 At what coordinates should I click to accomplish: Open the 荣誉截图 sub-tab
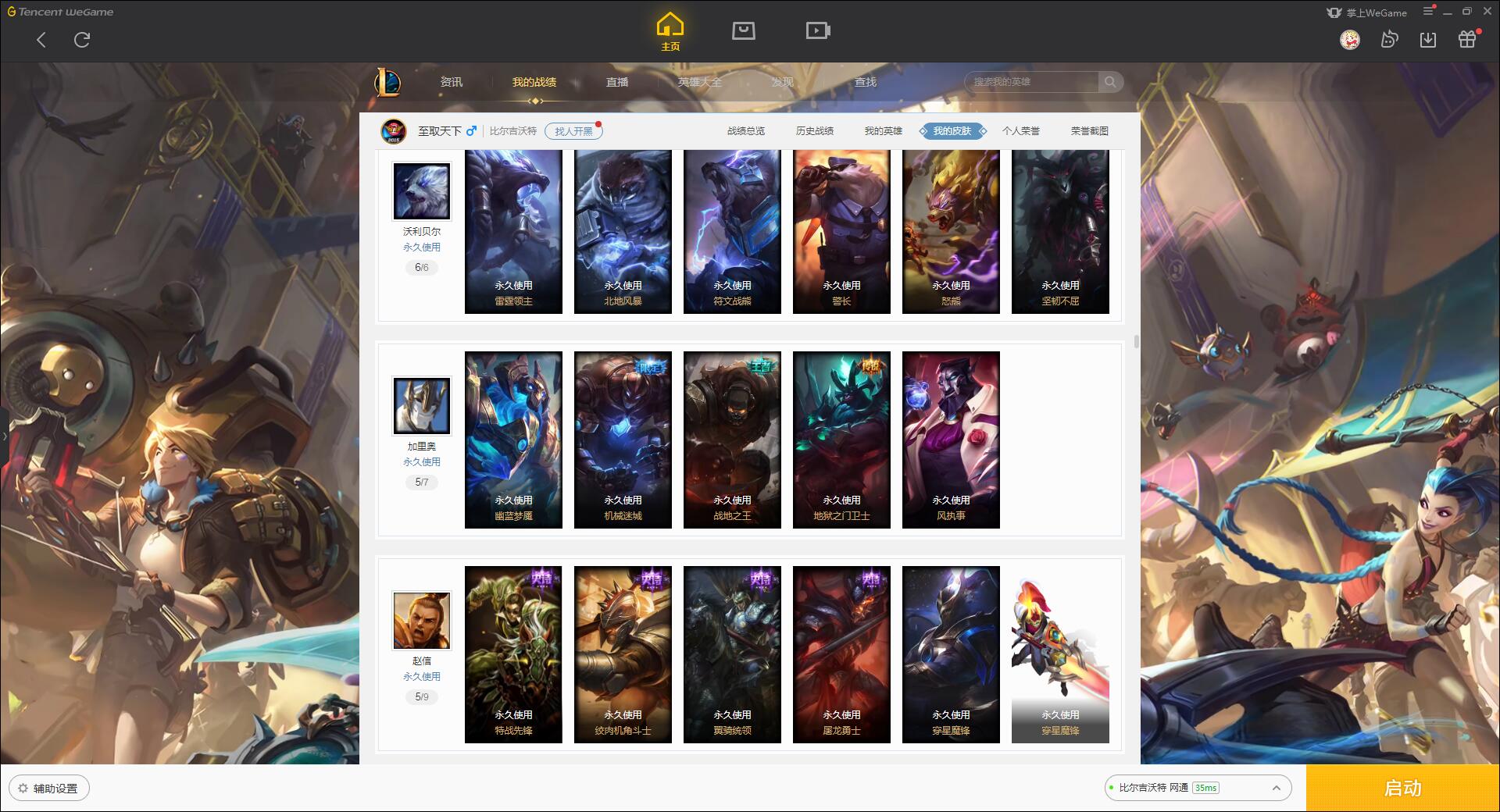[1090, 131]
